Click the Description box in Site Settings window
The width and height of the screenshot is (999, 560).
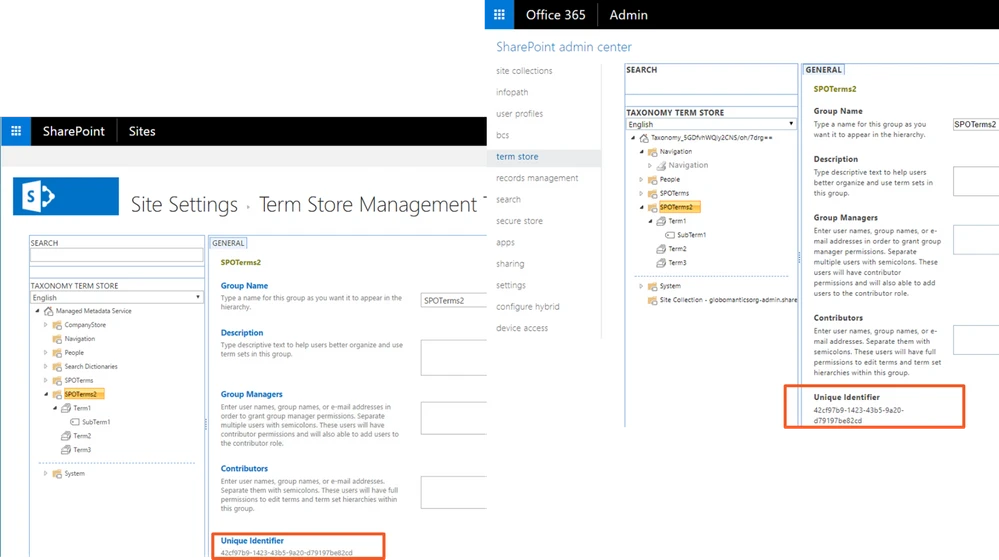454,357
